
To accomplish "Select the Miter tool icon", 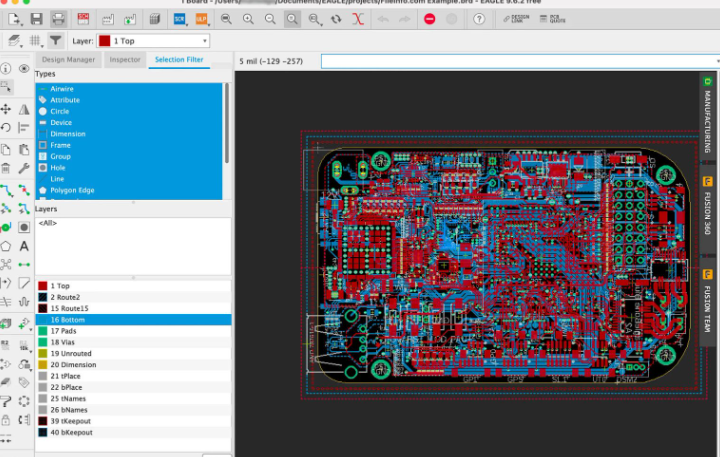I will point(24,283).
